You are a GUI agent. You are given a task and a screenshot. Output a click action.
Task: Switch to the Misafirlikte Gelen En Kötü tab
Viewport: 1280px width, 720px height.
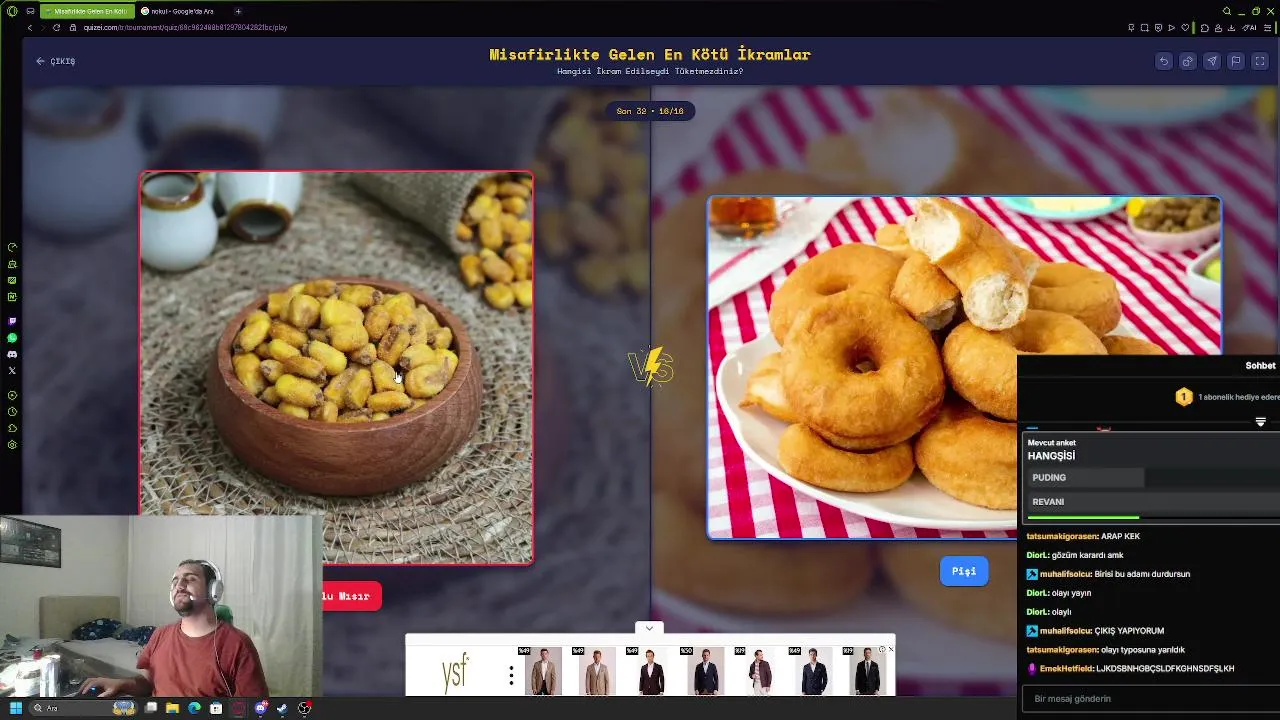[x=87, y=11]
